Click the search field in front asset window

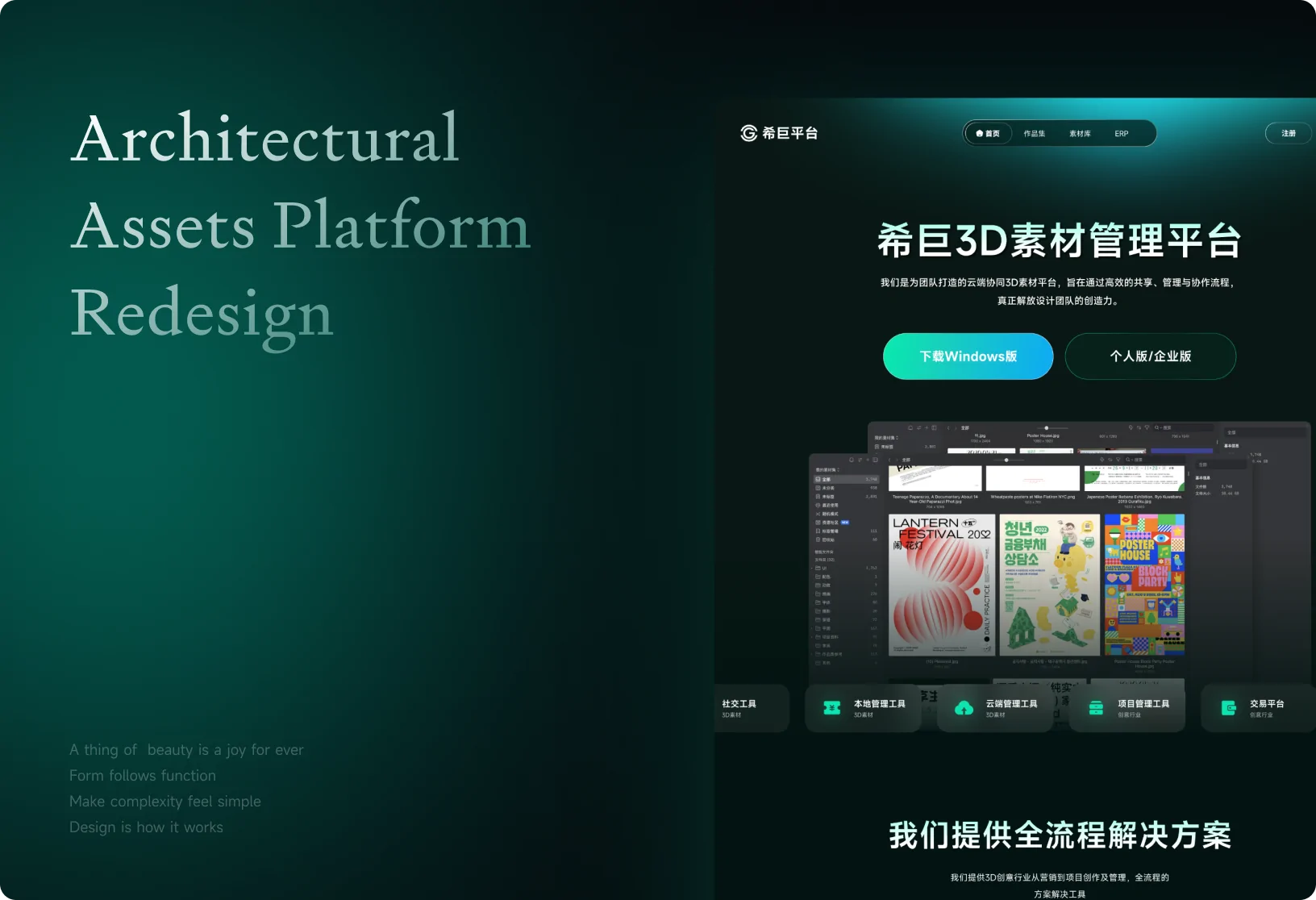point(1155,460)
